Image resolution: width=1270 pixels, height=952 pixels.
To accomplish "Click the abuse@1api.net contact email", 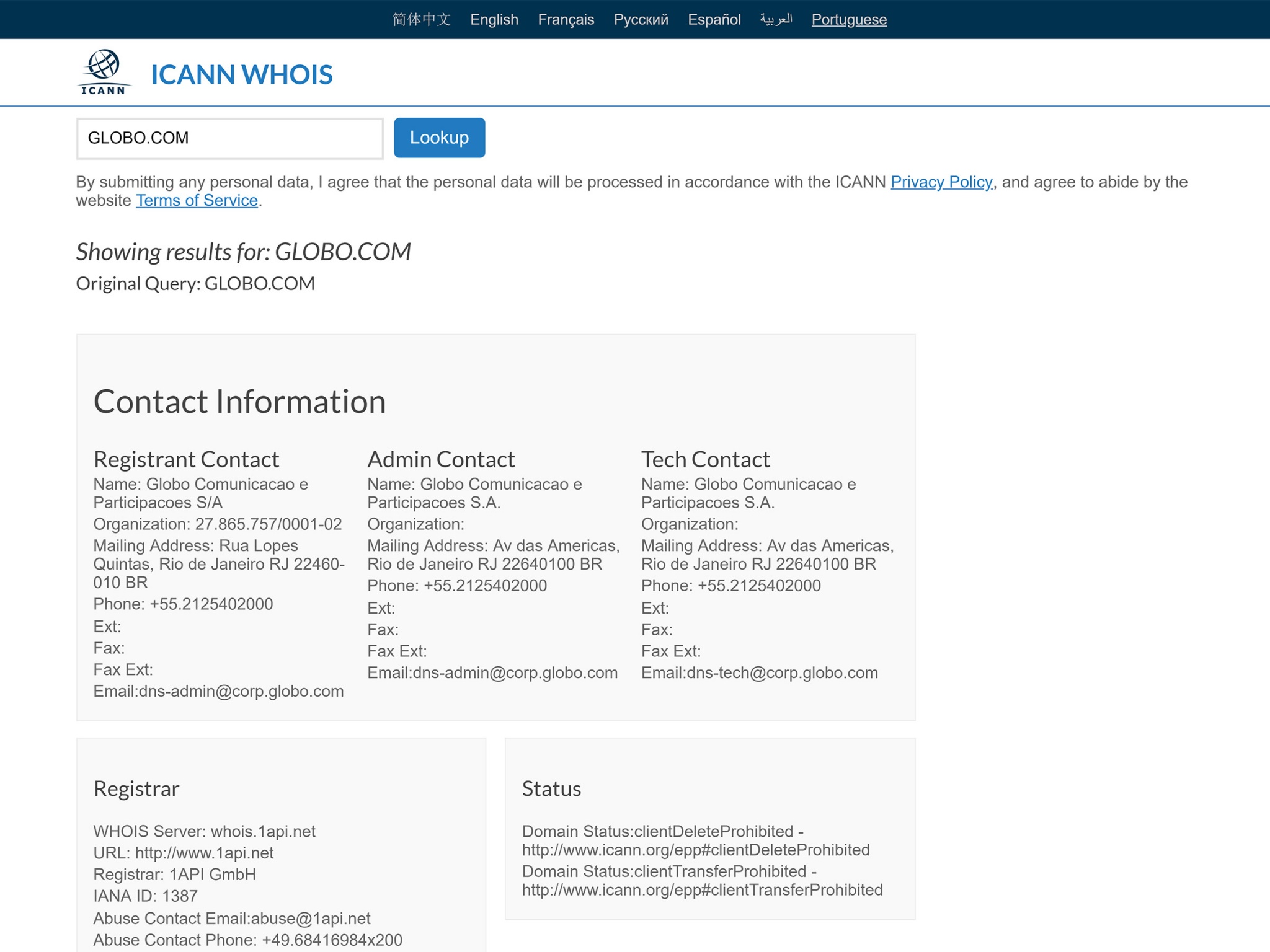I will (309, 919).
